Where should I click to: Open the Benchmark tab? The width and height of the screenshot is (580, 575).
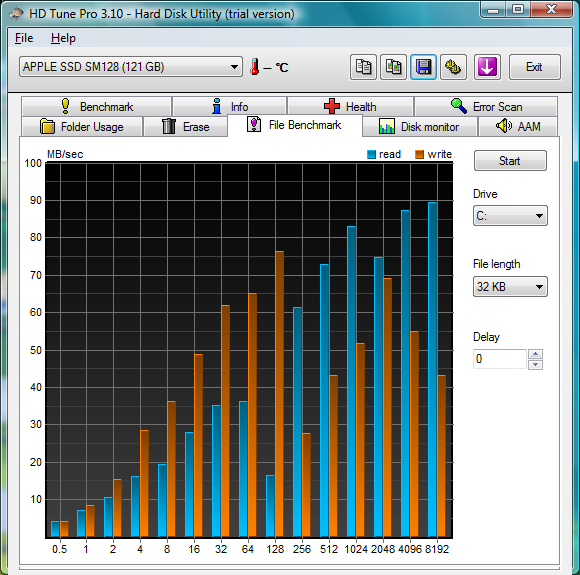coord(97,107)
